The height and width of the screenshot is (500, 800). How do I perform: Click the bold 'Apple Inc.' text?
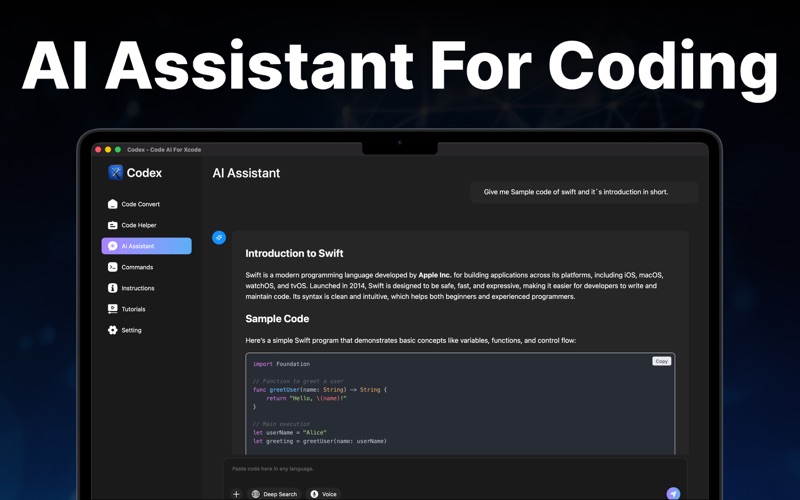[435, 275]
